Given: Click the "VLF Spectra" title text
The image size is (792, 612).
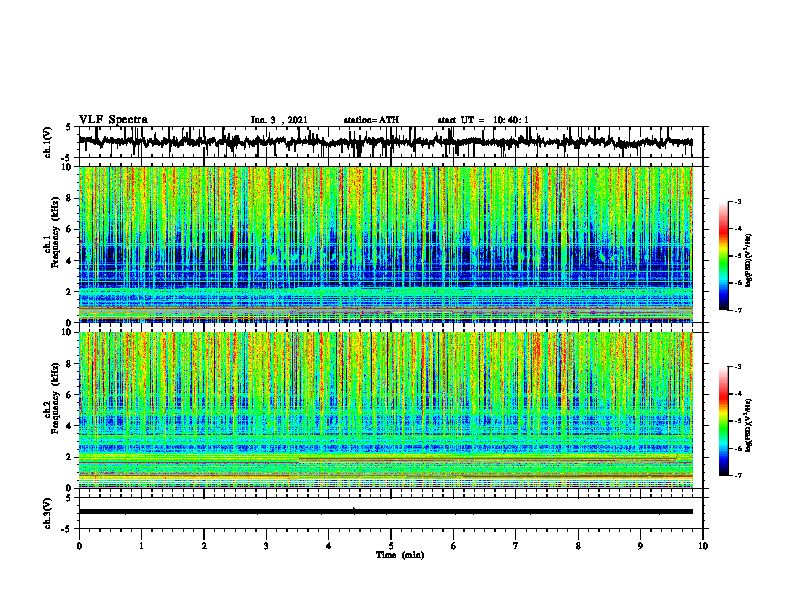Looking at the screenshot, I should tap(113, 120).
